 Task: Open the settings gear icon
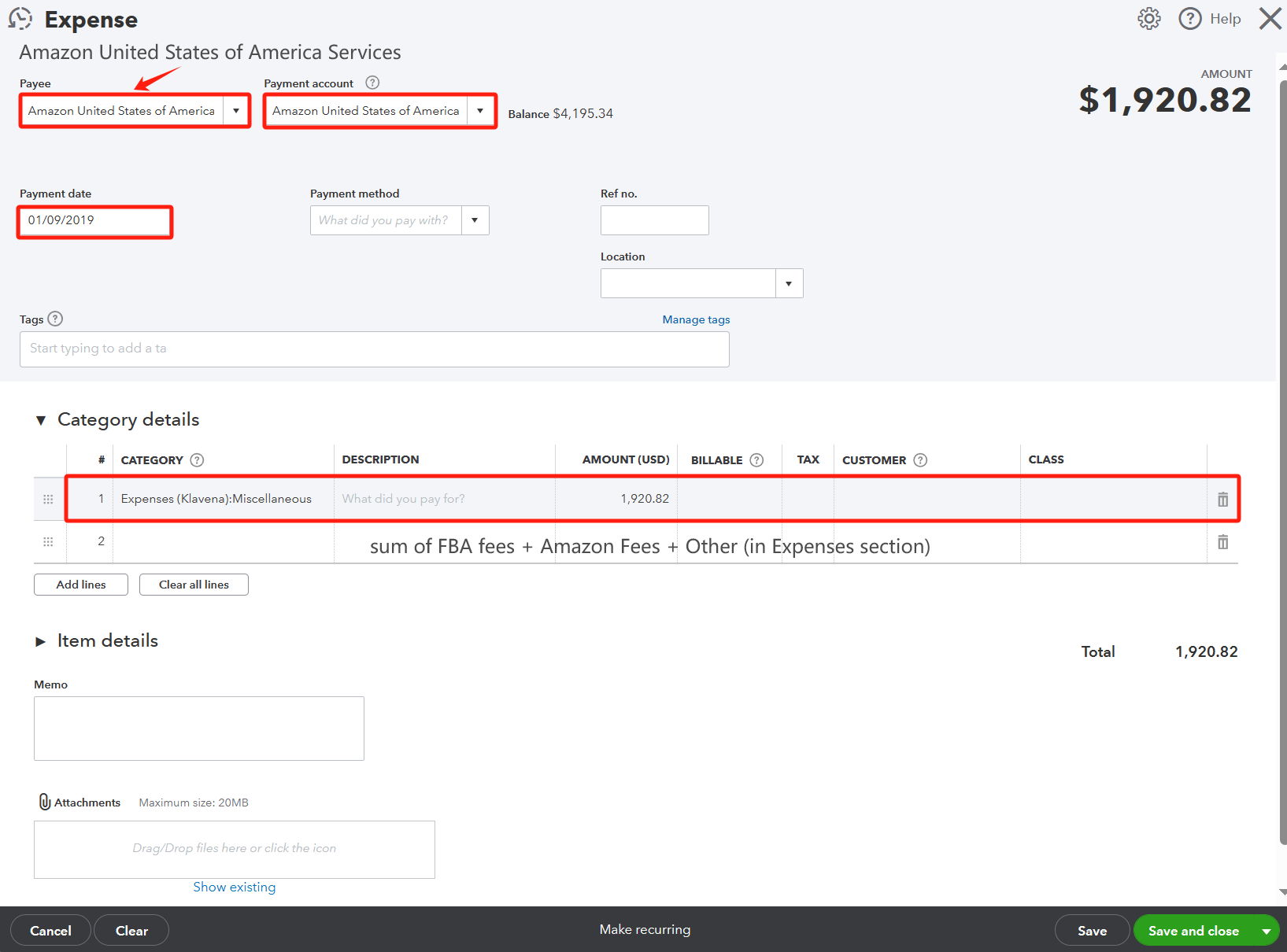[x=1149, y=19]
